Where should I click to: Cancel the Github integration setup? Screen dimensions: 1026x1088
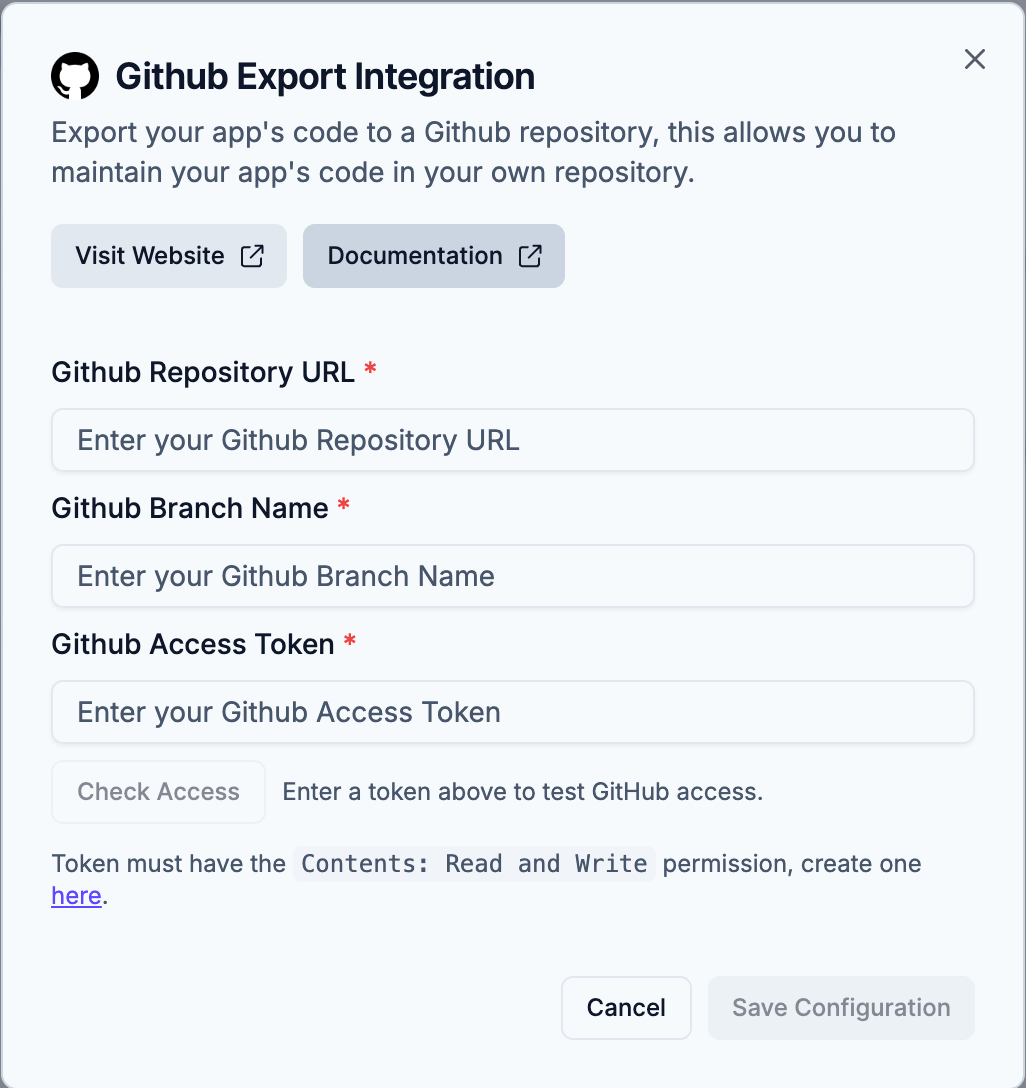click(x=626, y=1008)
